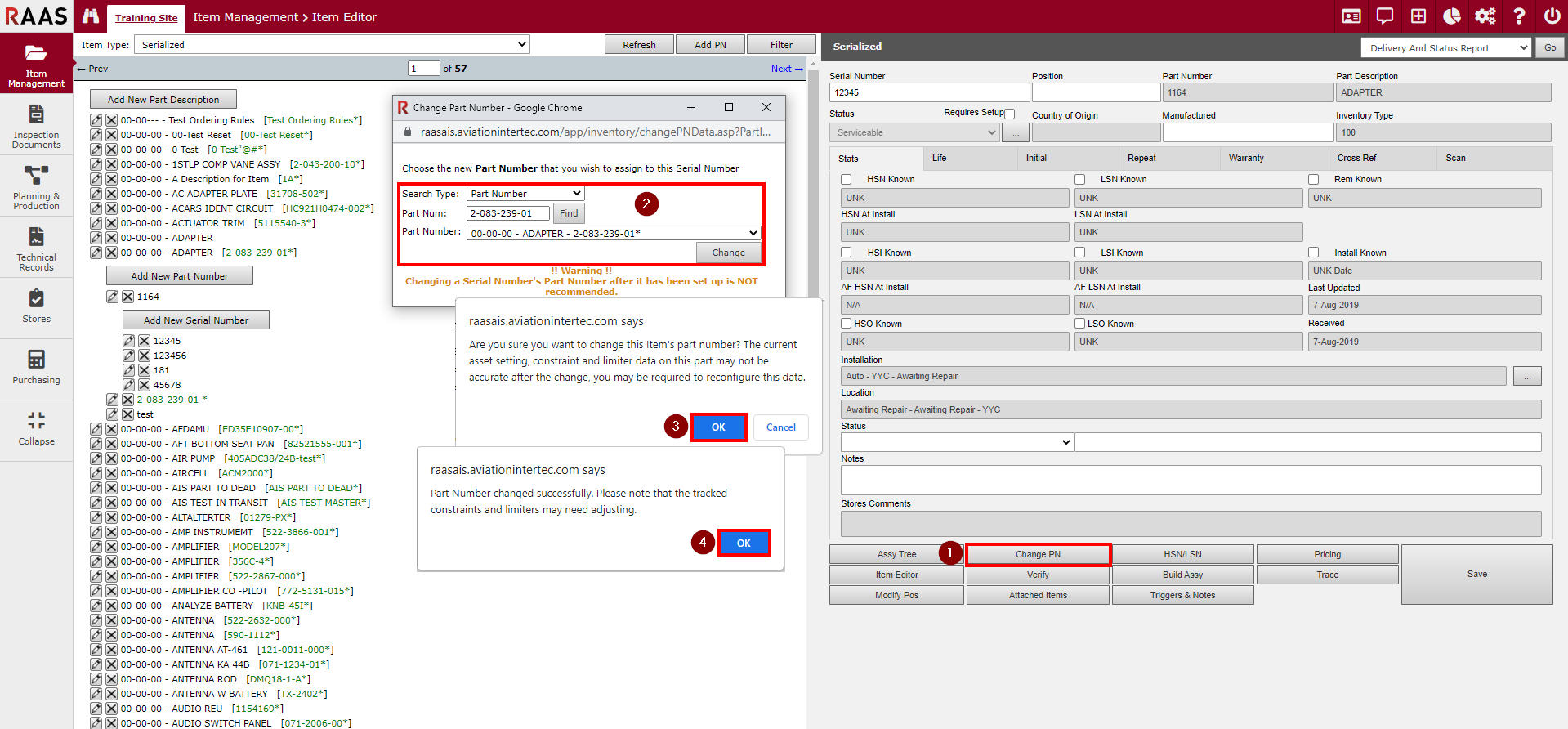Open the Item Type dropdown
The image size is (1568, 729).
(332, 45)
